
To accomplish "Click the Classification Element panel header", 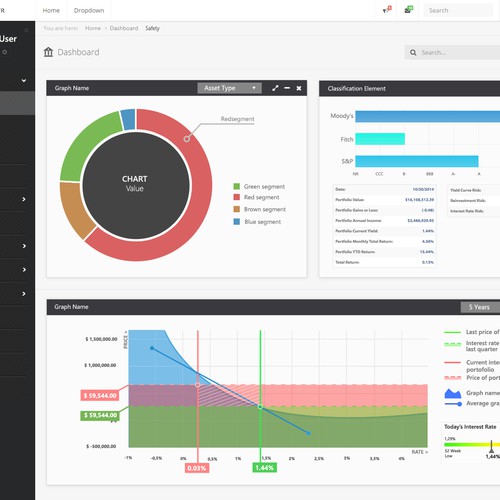I will 409,89.
